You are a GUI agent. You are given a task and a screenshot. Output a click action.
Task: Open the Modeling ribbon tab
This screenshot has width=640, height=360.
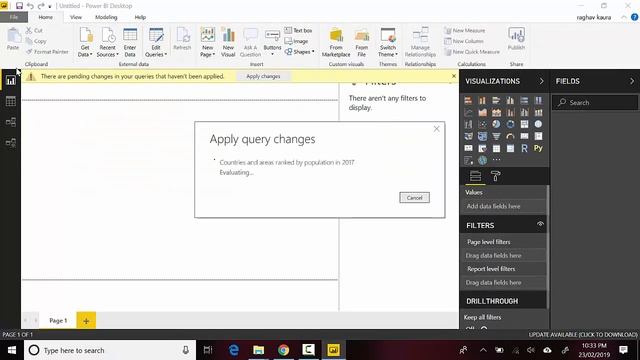[x=106, y=17]
